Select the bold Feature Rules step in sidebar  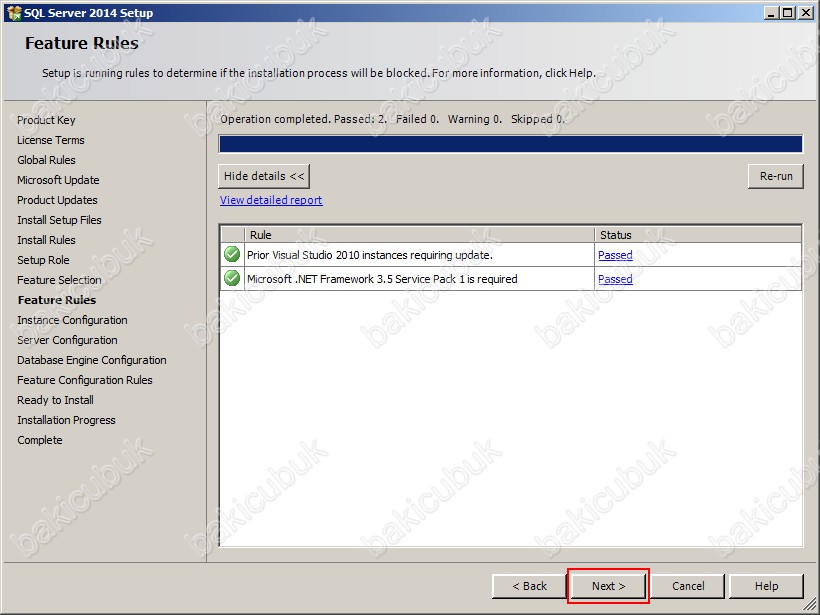point(56,300)
